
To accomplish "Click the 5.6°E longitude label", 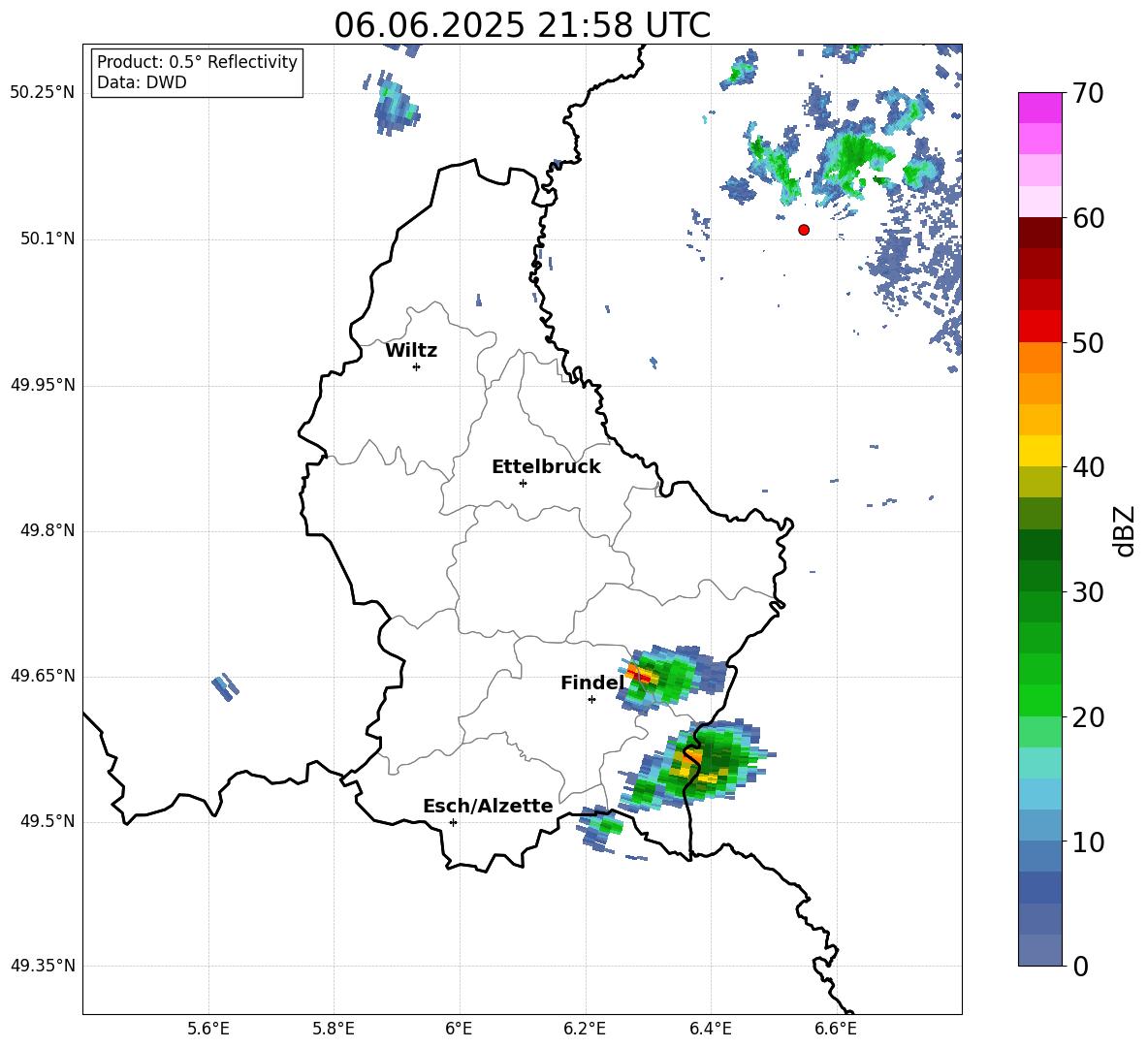I will pyautogui.click(x=208, y=1029).
